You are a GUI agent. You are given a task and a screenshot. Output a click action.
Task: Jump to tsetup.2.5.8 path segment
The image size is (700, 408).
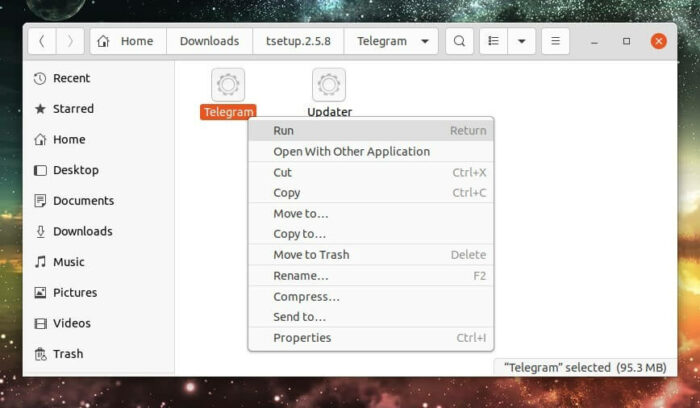coord(298,41)
